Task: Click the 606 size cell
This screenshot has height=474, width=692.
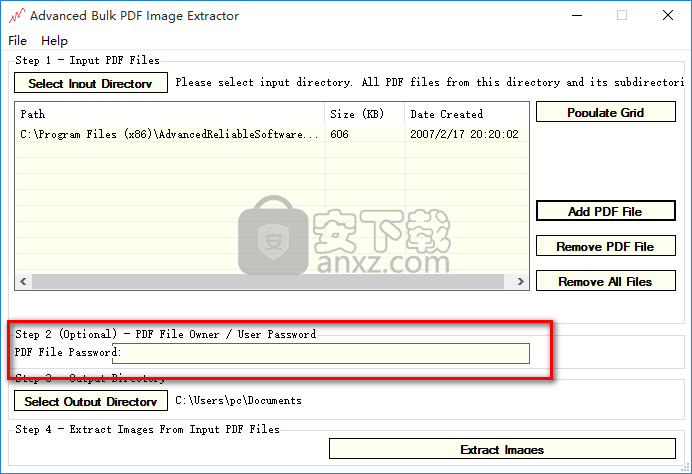Action: pos(365,134)
